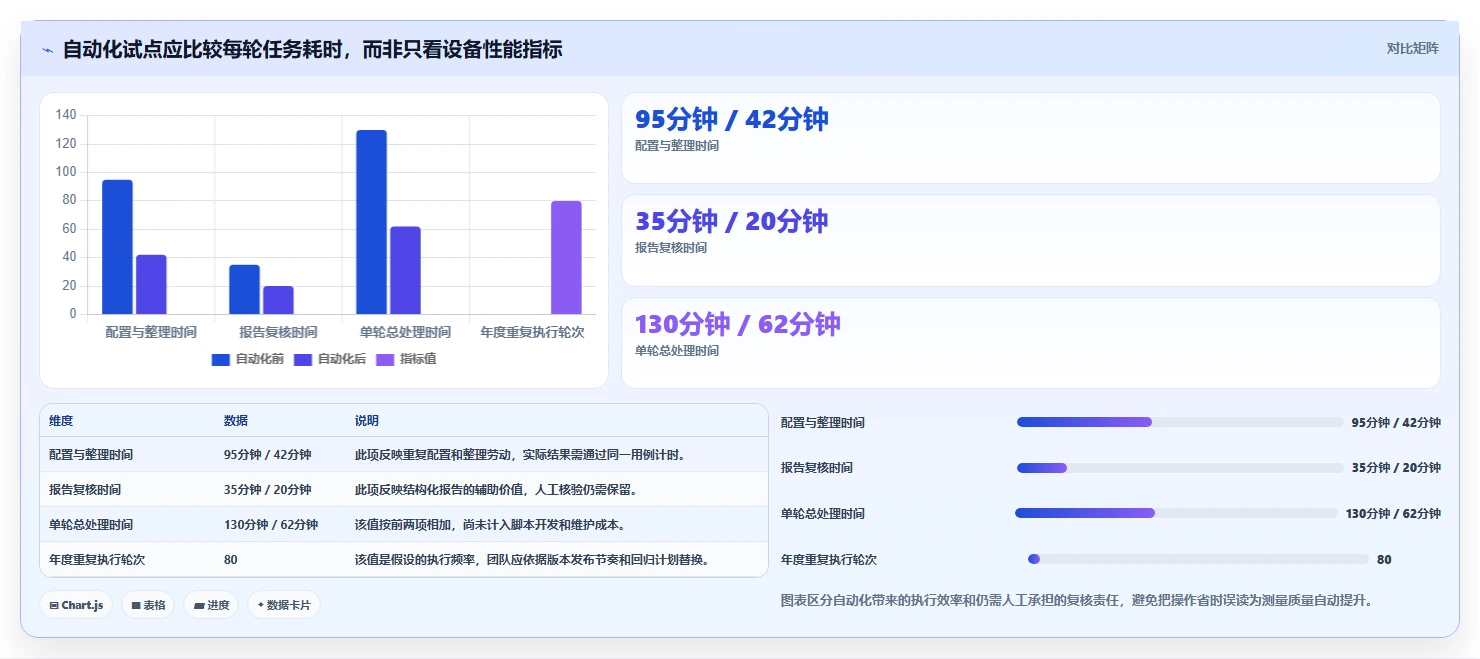Click the 单轮总处理时间 progress bar
1480x659 pixels.
point(1176,513)
